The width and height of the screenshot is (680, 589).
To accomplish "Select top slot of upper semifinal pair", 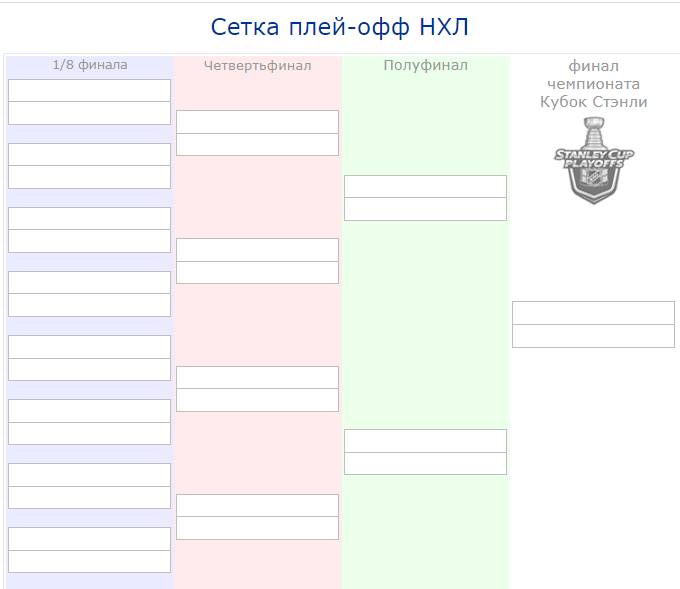I will coord(425,186).
